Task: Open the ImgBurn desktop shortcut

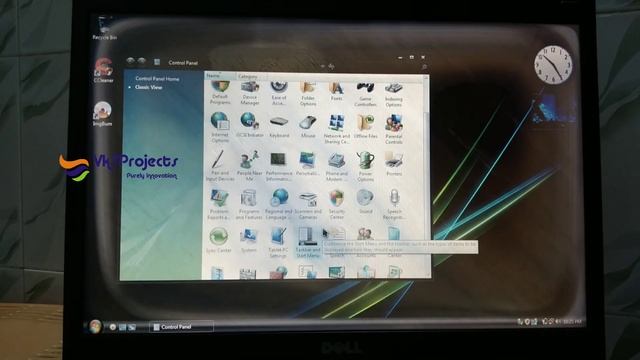Action: (x=102, y=113)
